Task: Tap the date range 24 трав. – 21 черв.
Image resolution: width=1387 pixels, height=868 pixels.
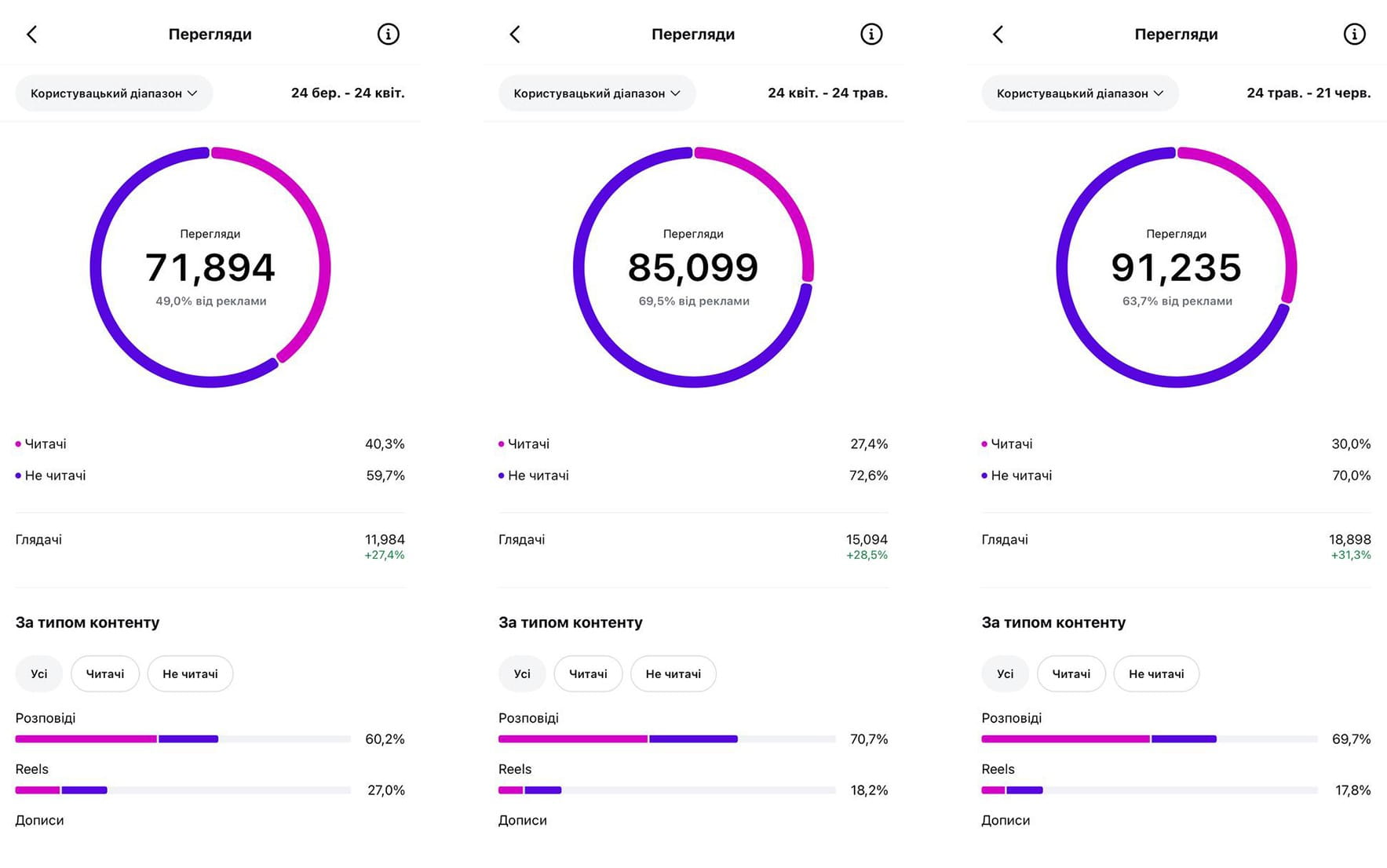Action: pos(1309,93)
